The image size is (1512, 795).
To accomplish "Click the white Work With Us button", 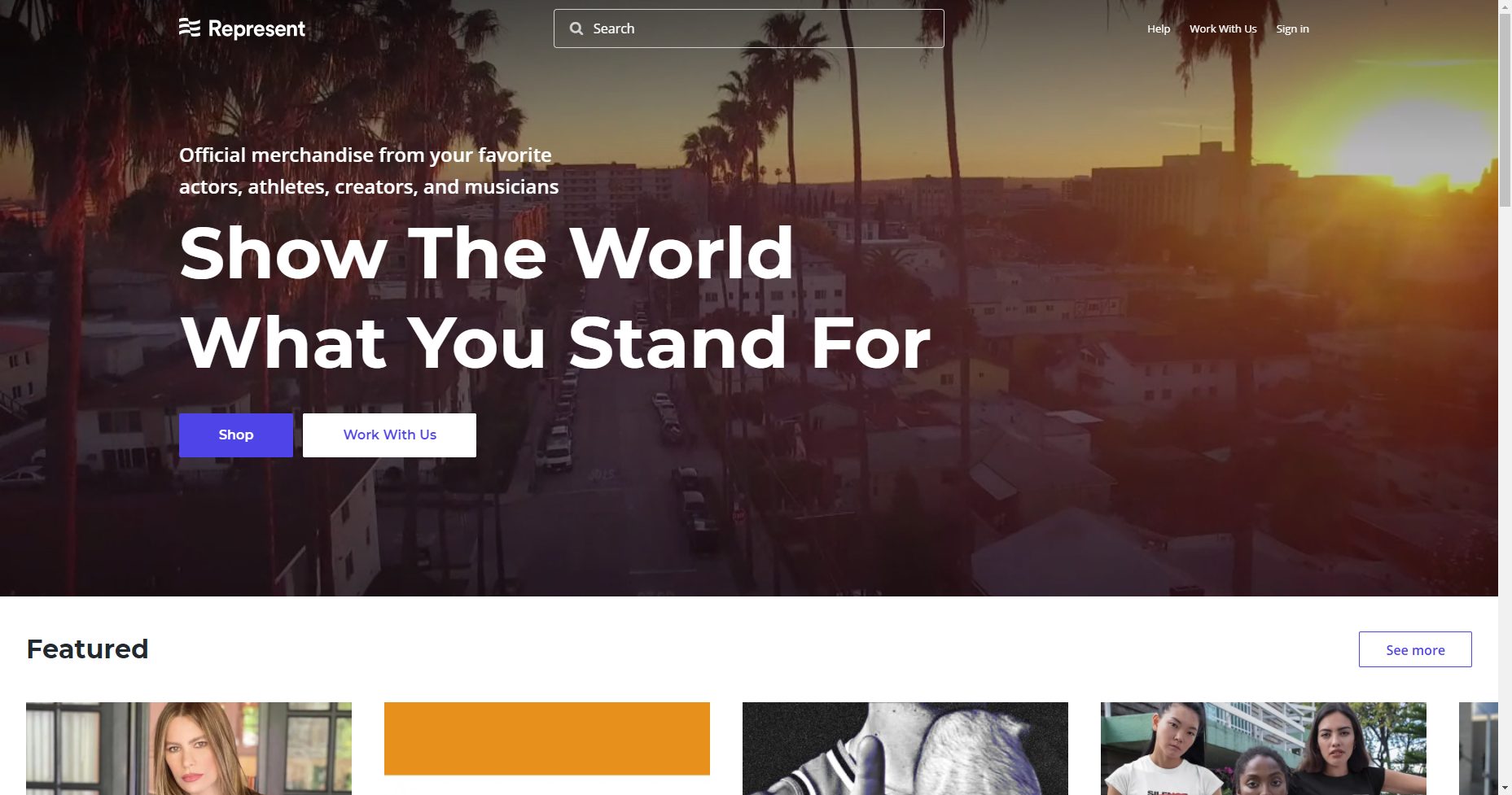I will (389, 435).
